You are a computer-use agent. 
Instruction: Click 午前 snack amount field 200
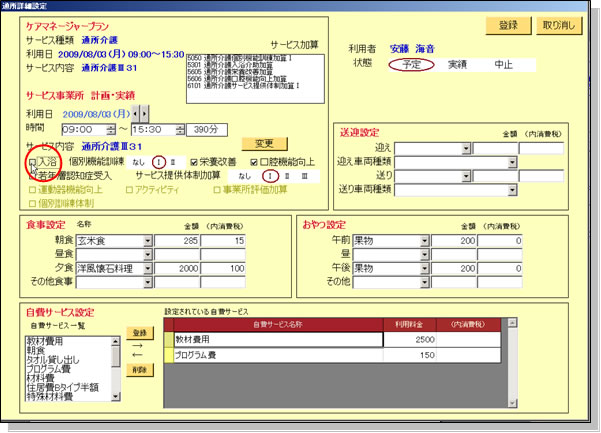click(x=454, y=241)
